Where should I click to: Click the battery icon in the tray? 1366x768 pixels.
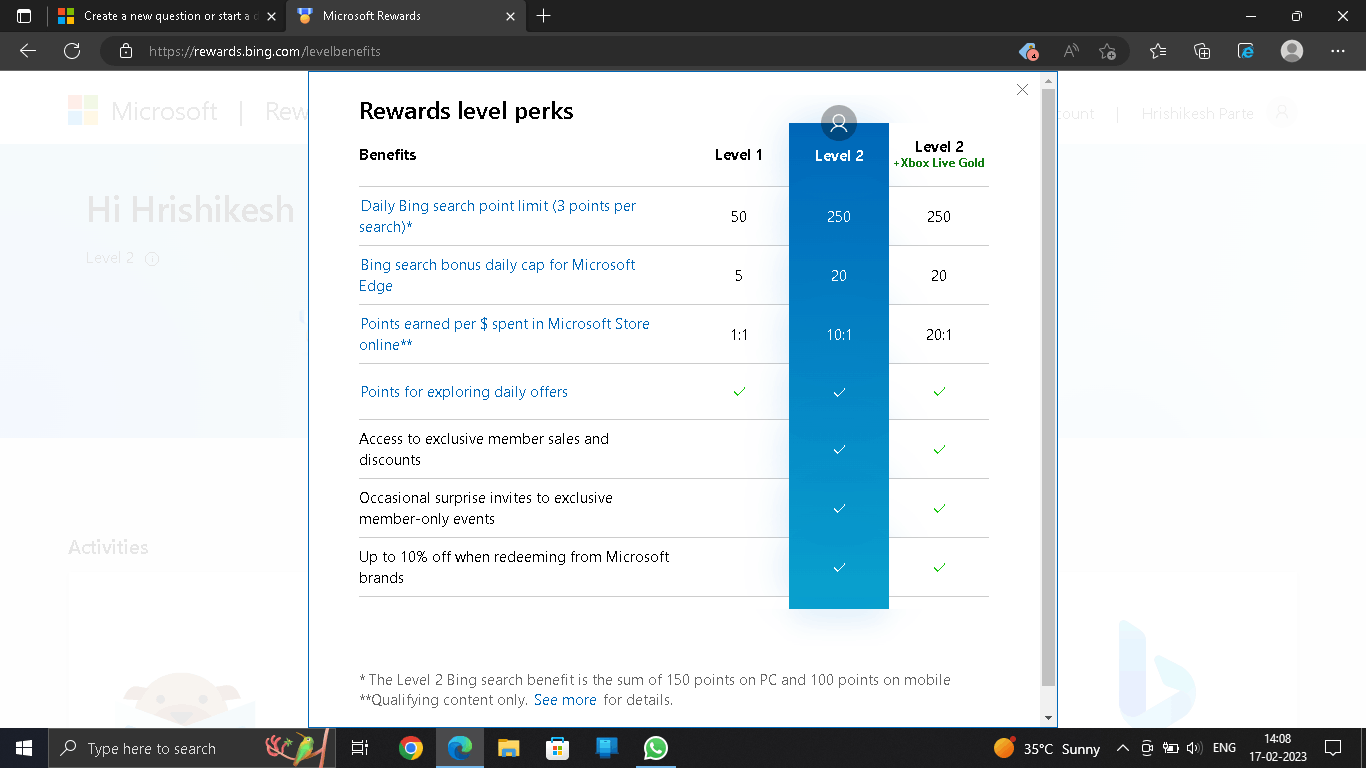point(1169,748)
